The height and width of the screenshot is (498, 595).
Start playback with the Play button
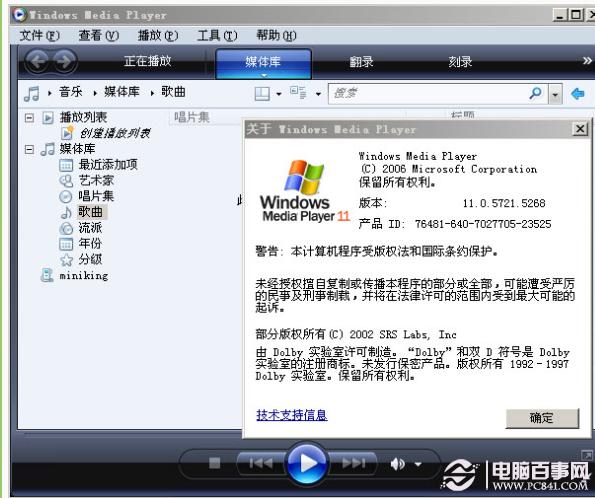tap(307, 463)
